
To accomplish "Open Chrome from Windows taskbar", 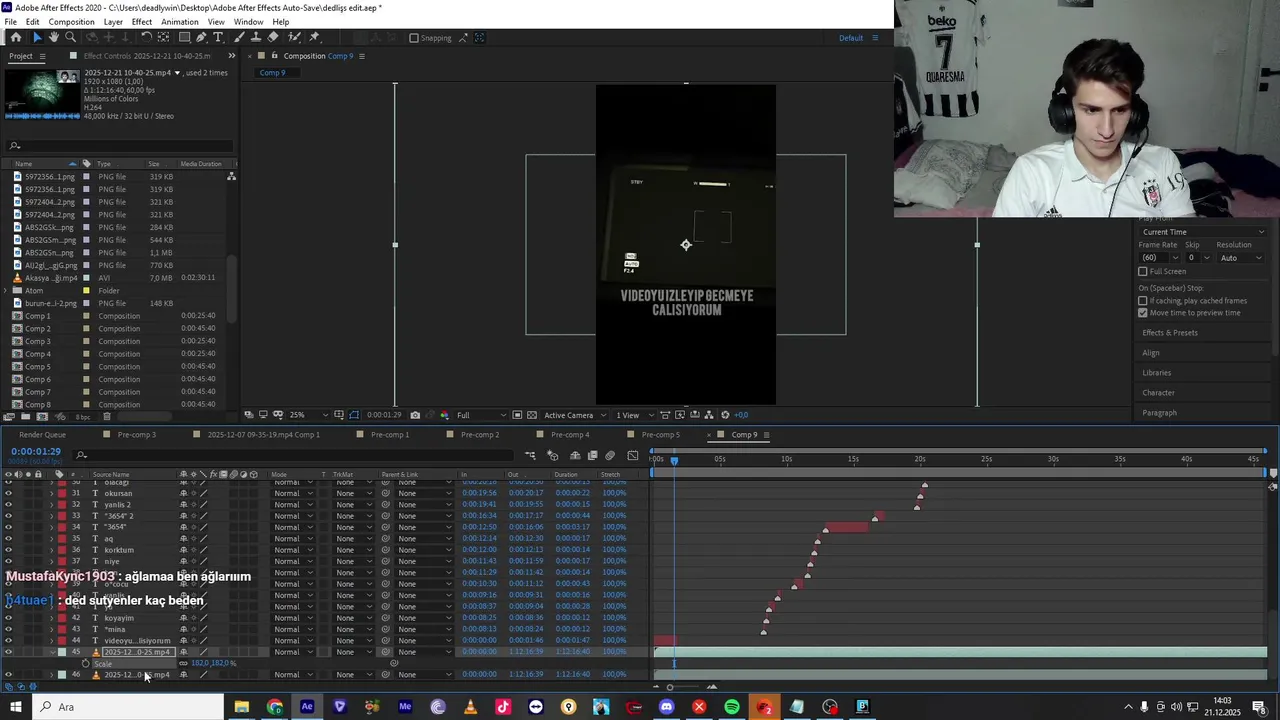I will point(275,707).
